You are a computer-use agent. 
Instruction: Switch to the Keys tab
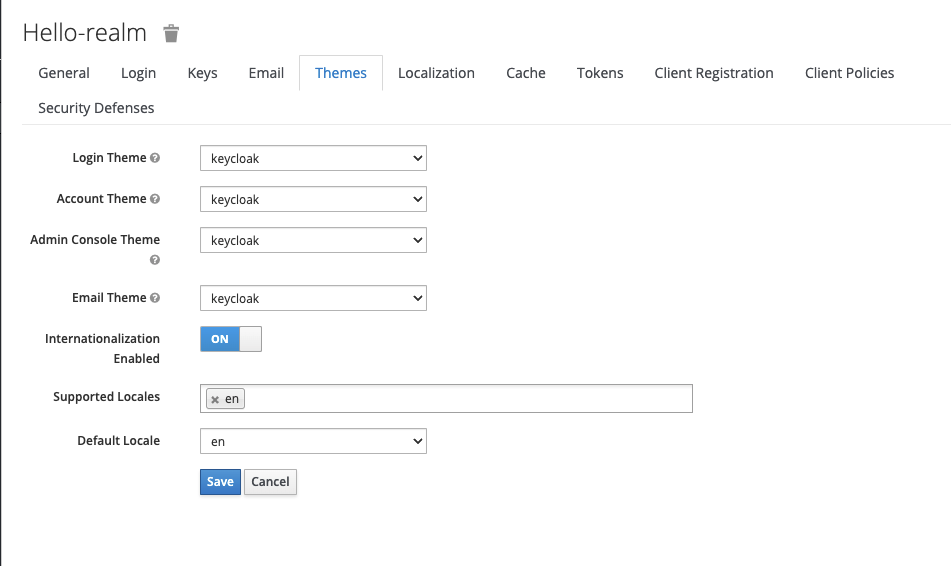pyautogui.click(x=203, y=73)
